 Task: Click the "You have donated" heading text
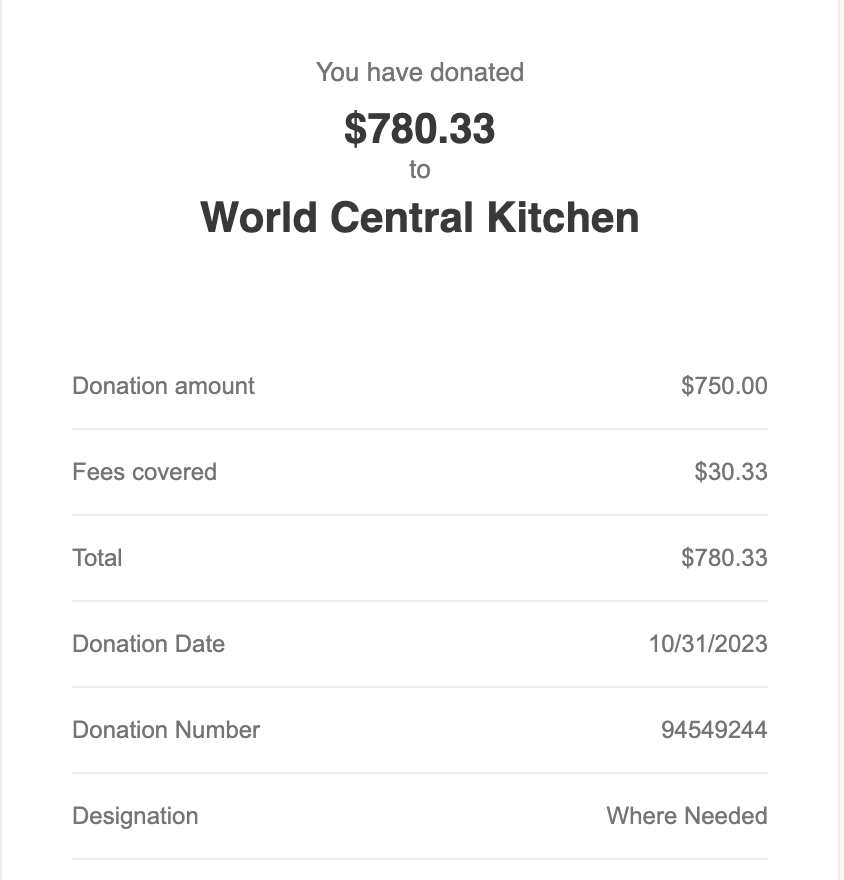[x=420, y=72]
